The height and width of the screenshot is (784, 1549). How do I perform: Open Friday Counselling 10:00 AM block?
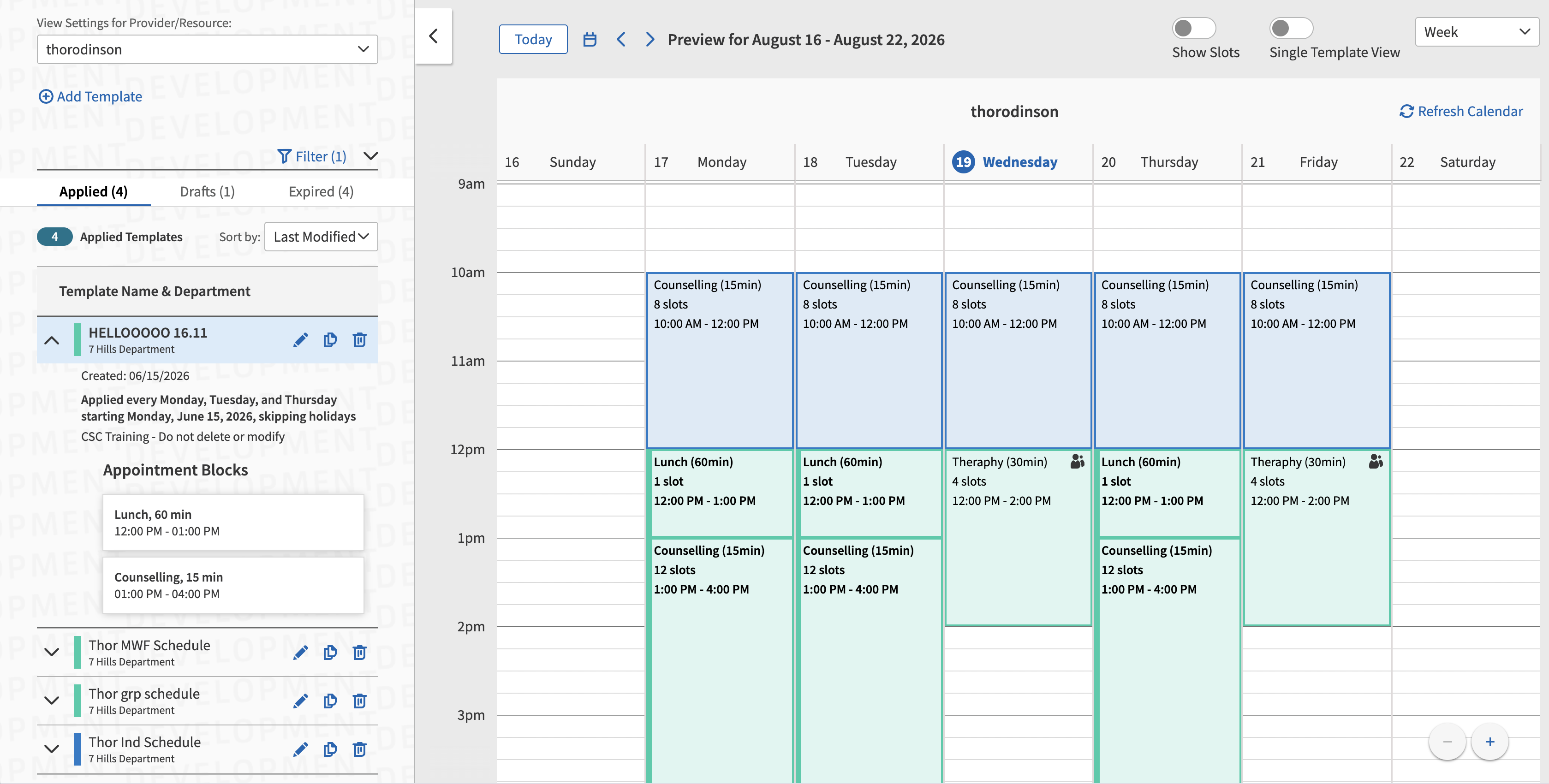[x=1317, y=361]
